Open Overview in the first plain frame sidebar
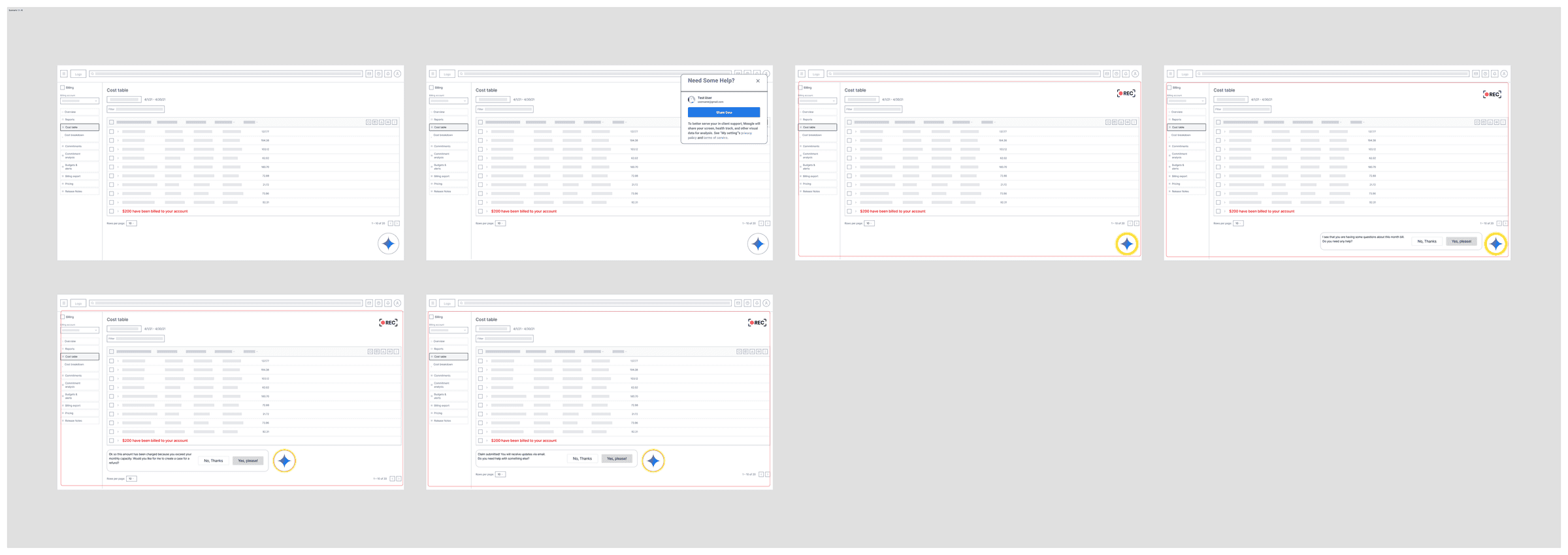The image size is (1568, 555). (80, 112)
